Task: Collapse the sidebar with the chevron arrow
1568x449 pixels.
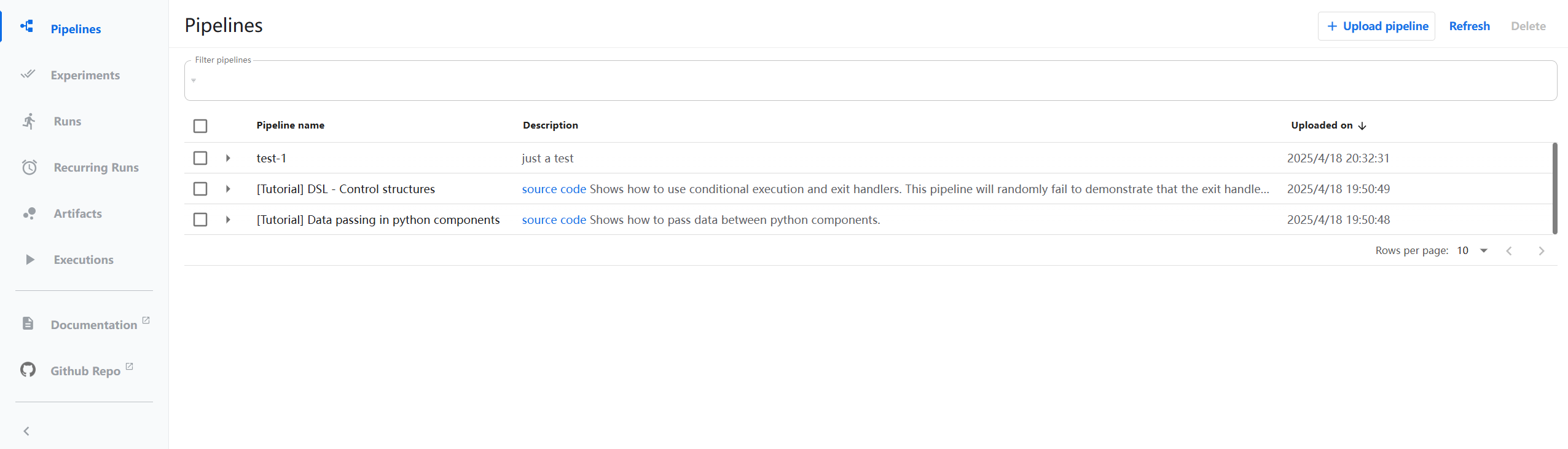Action: (26, 431)
